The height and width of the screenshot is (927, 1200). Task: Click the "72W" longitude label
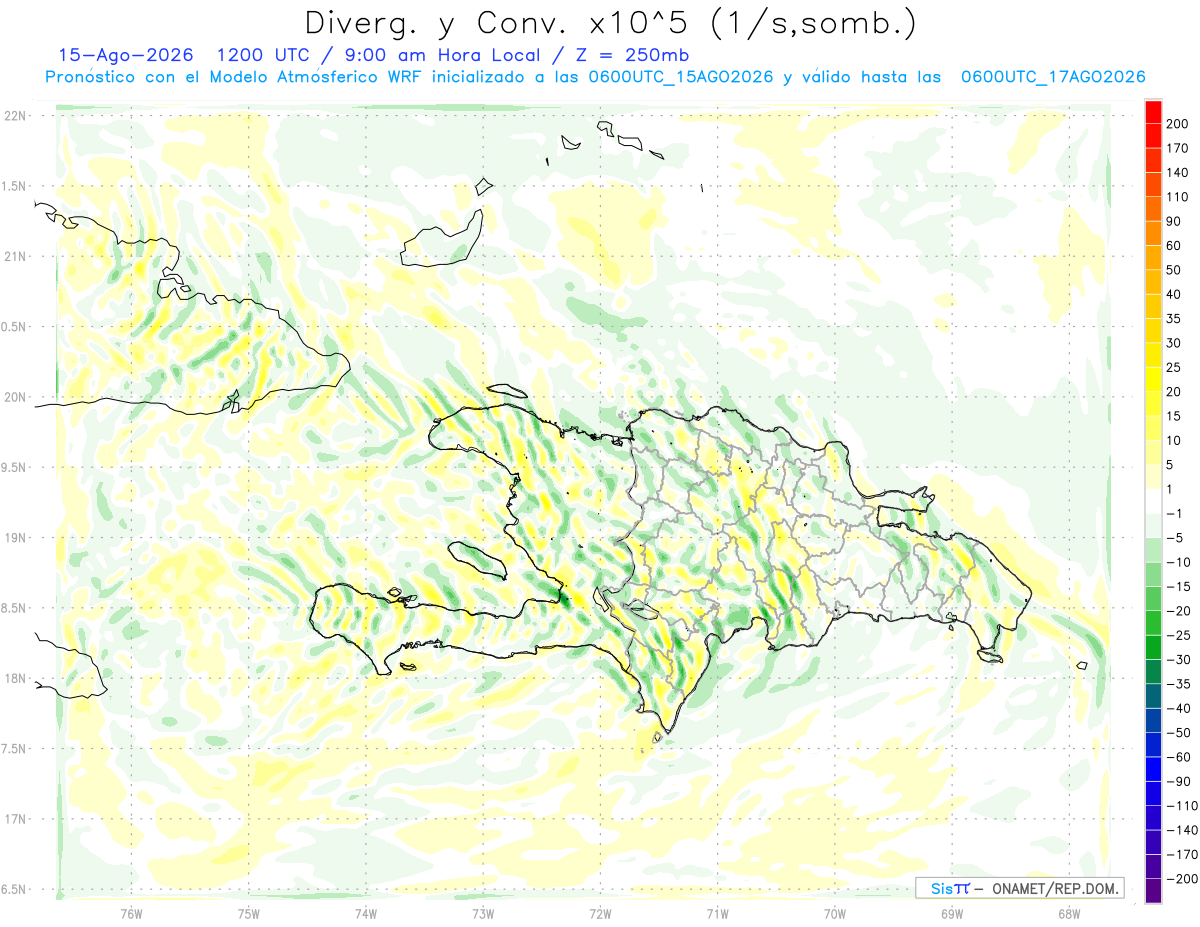pyautogui.click(x=600, y=914)
